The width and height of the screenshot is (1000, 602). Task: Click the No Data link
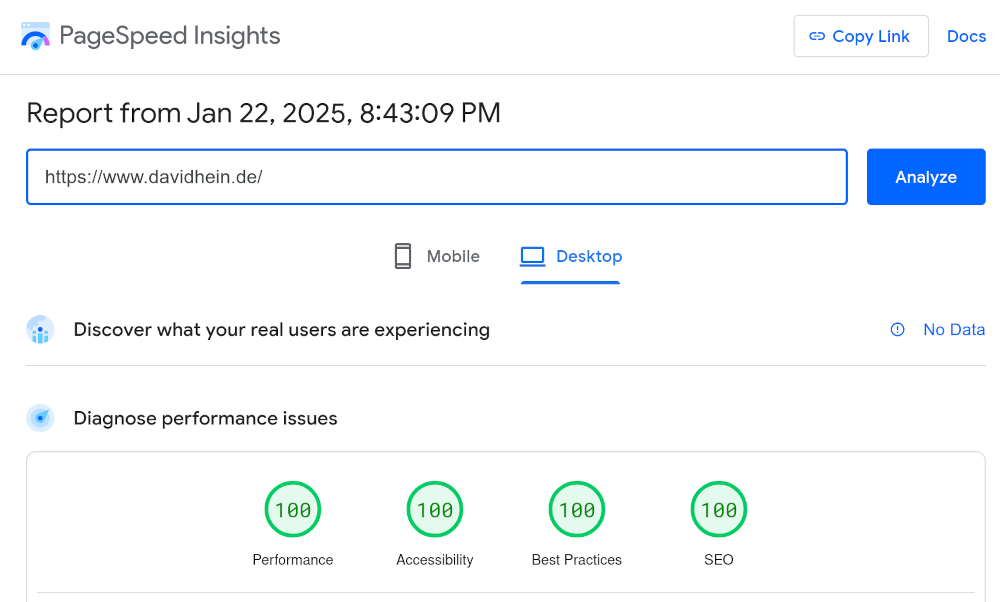954,330
